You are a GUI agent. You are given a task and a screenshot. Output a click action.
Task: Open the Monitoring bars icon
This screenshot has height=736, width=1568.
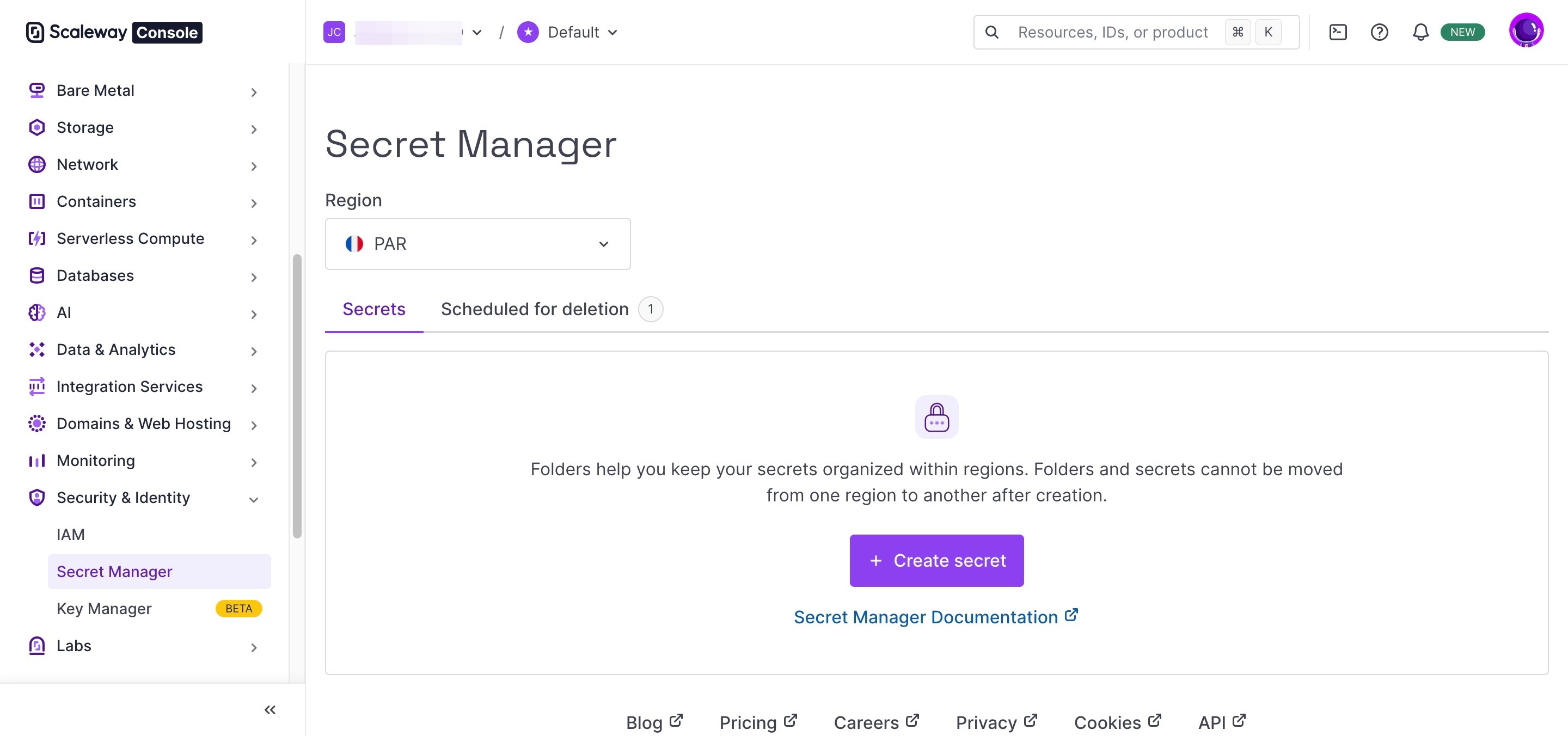click(37, 461)
